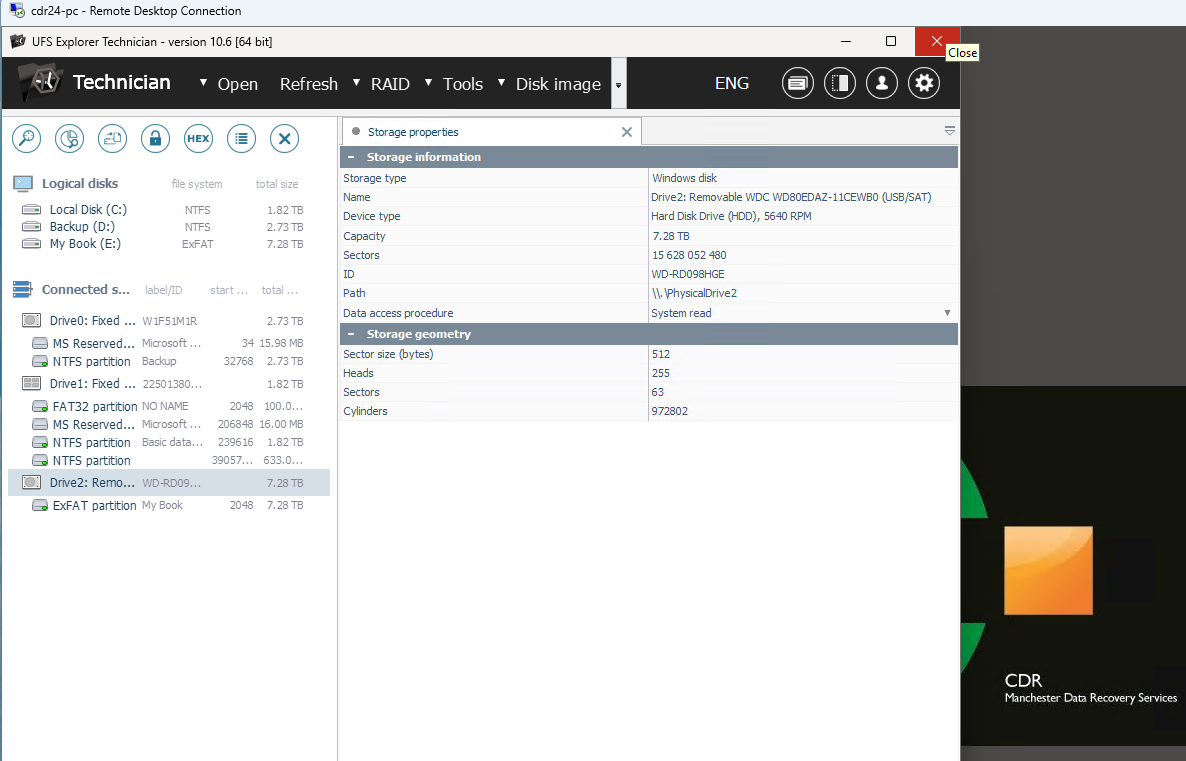Viewport: 1186px width, 761px height.
Task: Click the padlock decrypt storage icon
Action: coord(155,138)
